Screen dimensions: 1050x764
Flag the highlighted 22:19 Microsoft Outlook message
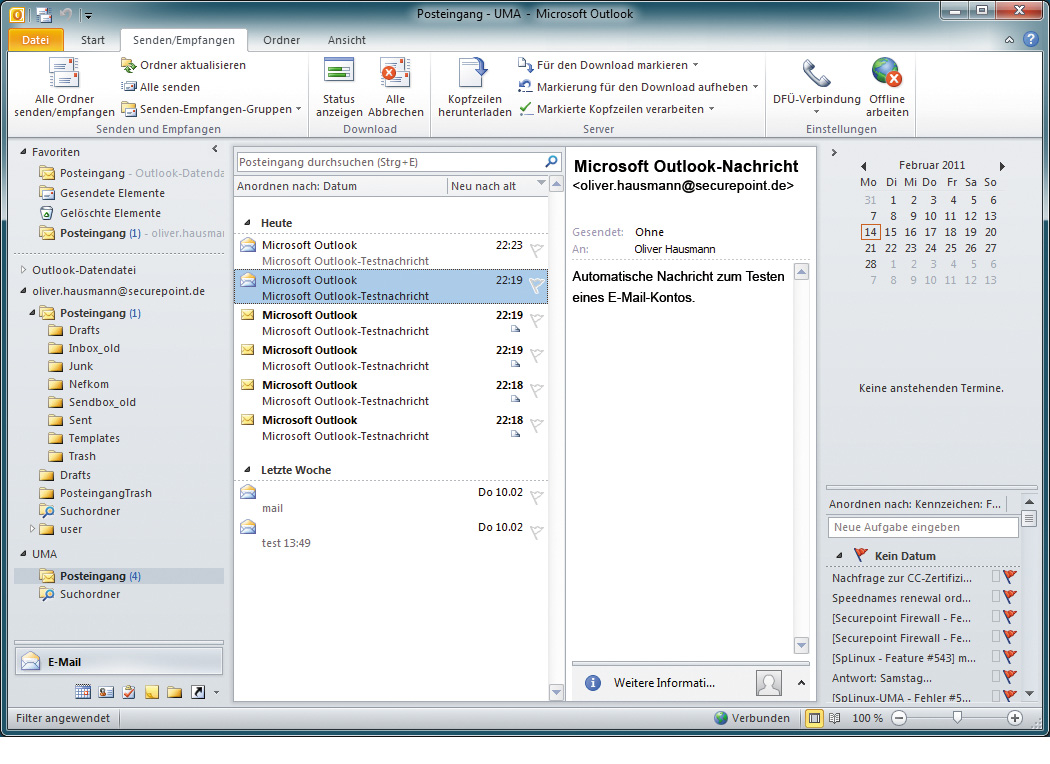(536, 285)
